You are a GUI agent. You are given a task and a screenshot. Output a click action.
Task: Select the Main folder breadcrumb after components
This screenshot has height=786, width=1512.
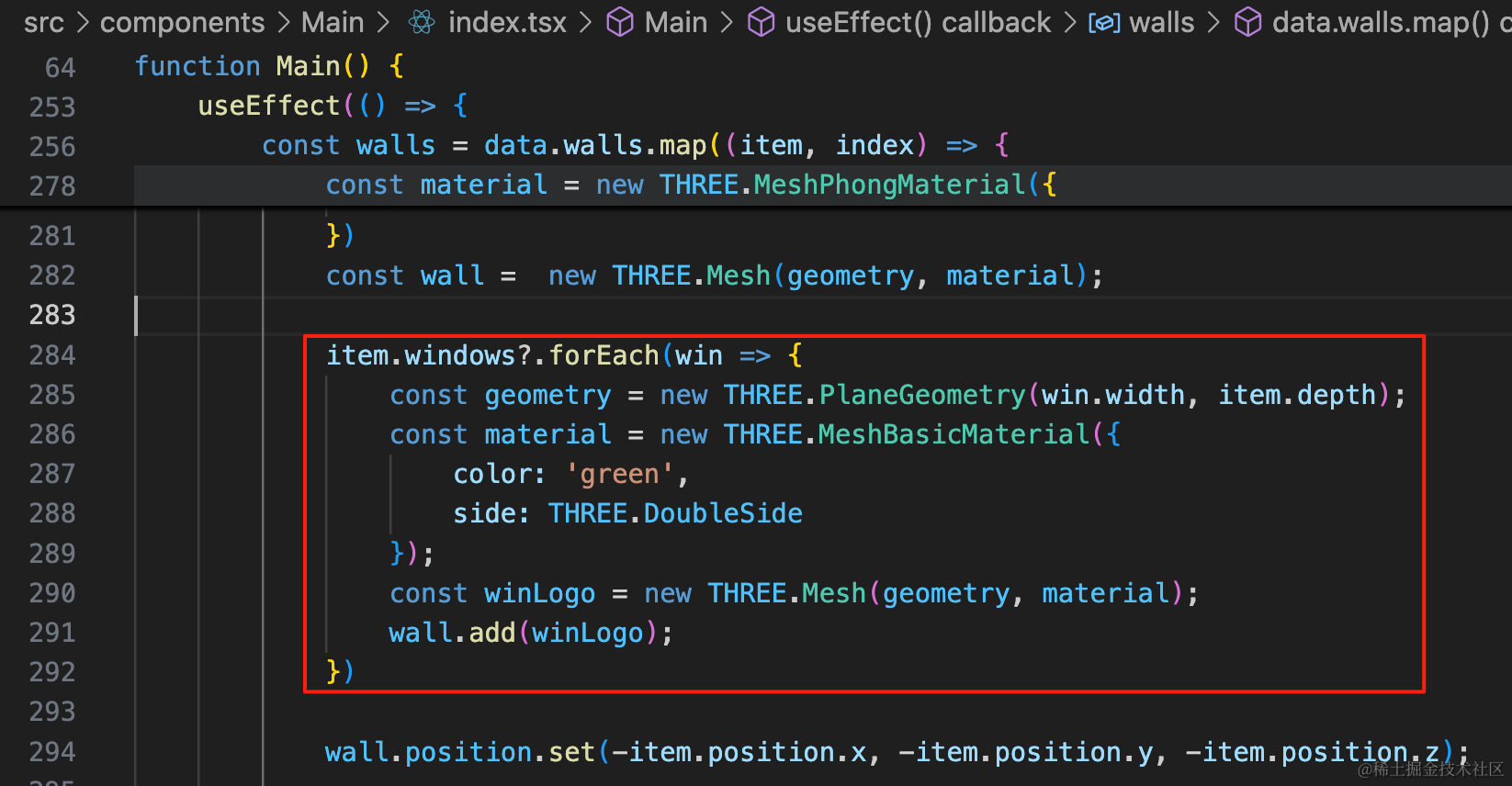[x=333, y=22]
